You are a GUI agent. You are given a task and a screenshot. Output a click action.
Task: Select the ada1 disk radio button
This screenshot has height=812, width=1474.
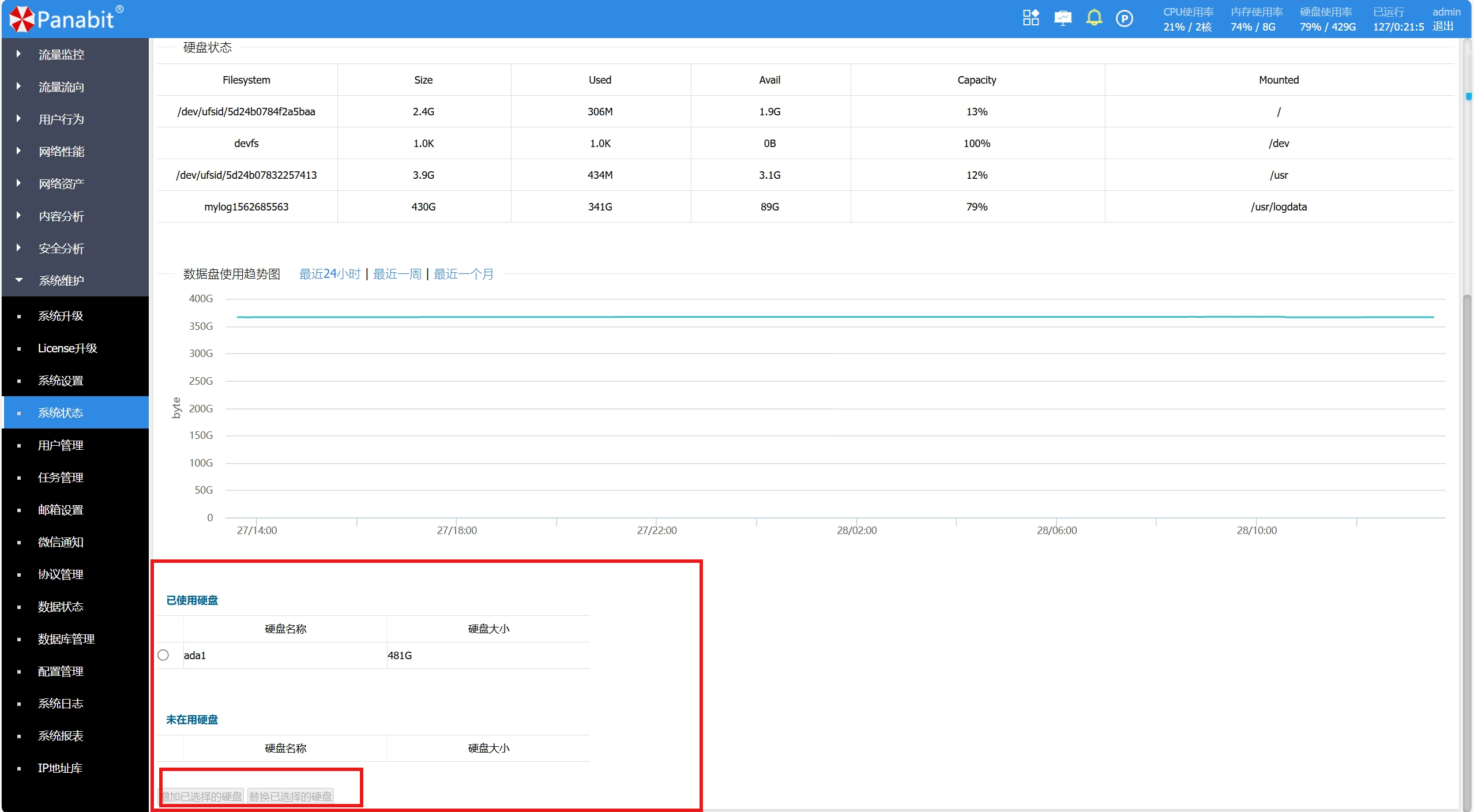click(163, 655)
